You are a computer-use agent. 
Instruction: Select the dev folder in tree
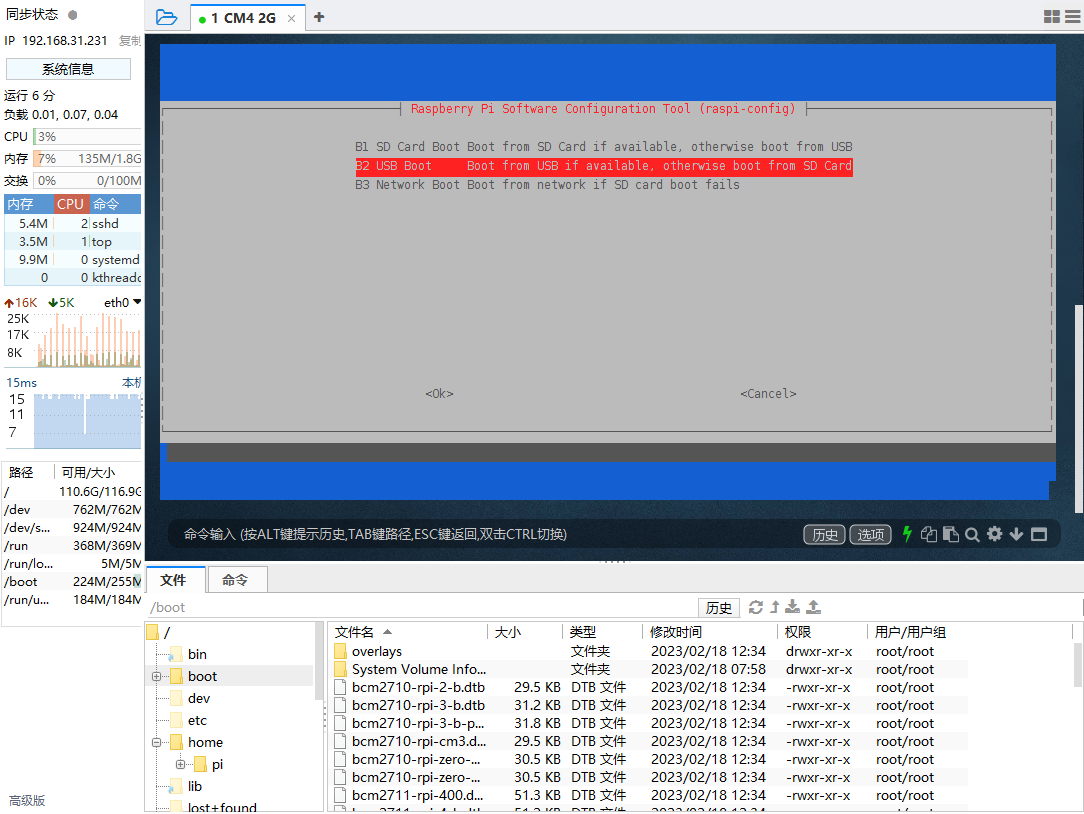point(198,699)
